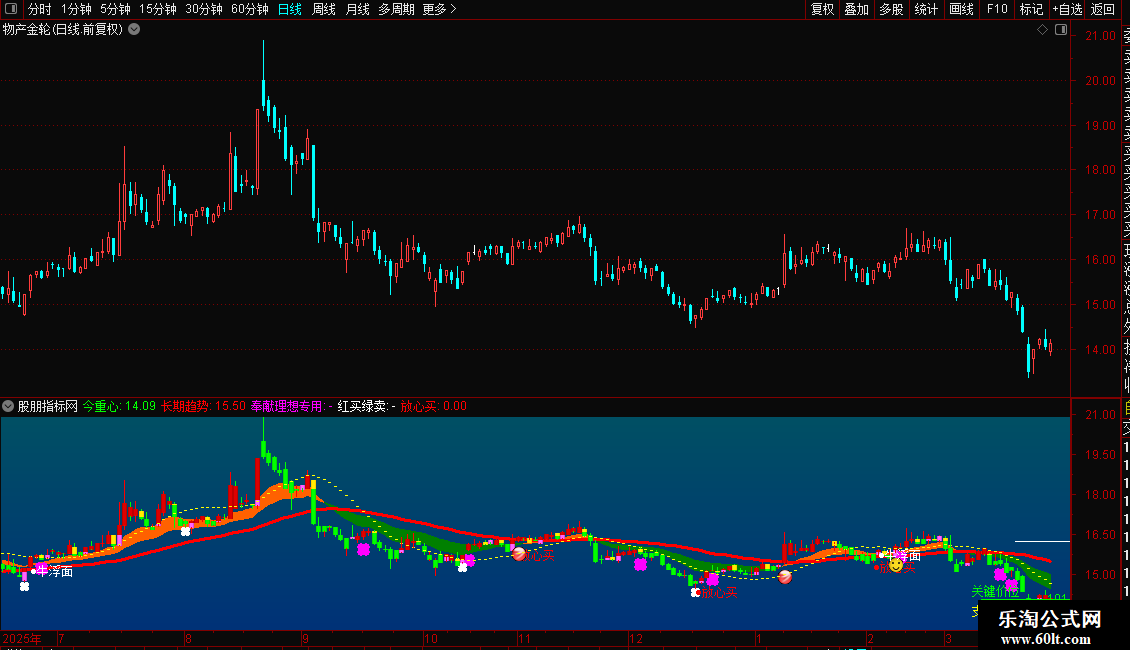Click the 21.00 label on main price axis
The width and height of the screenshot is (1130, 650).
pyautogui.click(x=1100, y=36)
